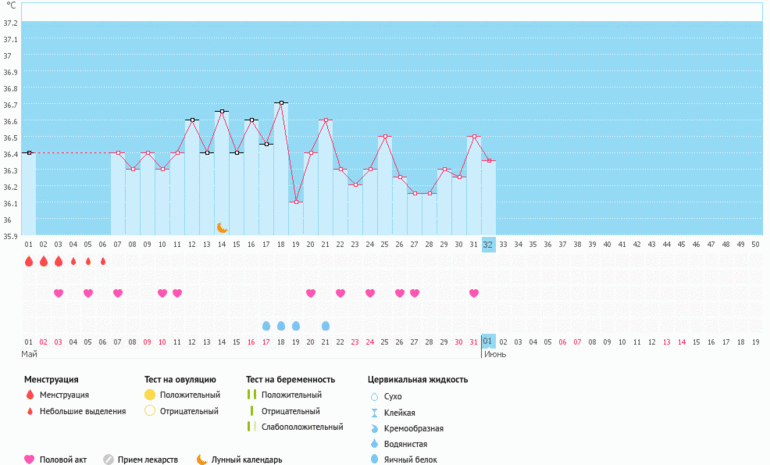This screenshot has height=465, width=770.
Task: Click the 'Тест на беременность' legend heading
Action: click(295, 379)
